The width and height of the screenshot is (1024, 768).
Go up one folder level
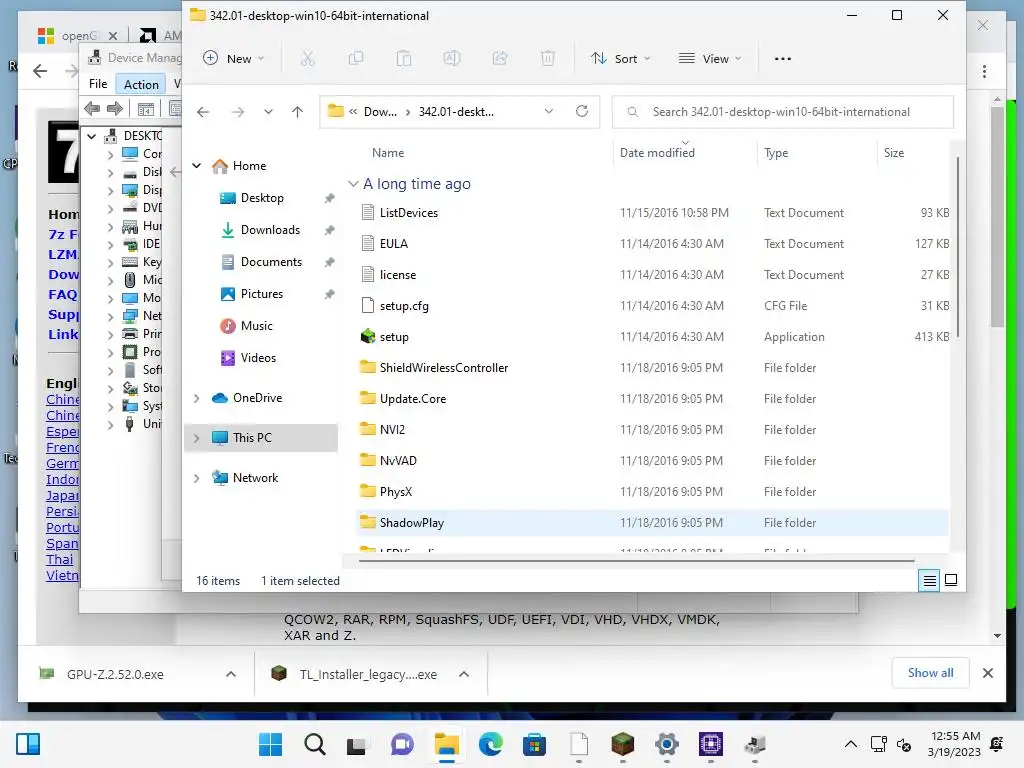297,112
